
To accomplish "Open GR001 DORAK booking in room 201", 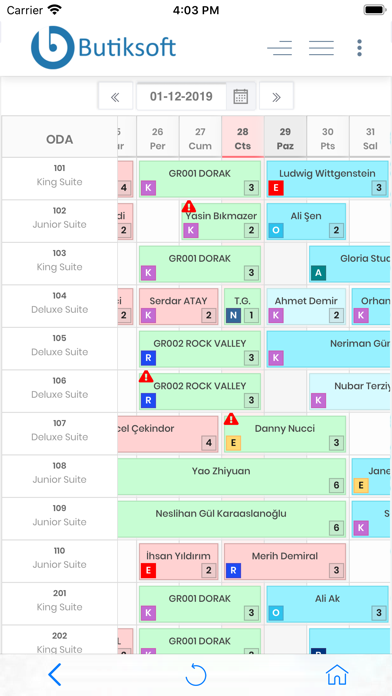I will [x=200, y=604].
